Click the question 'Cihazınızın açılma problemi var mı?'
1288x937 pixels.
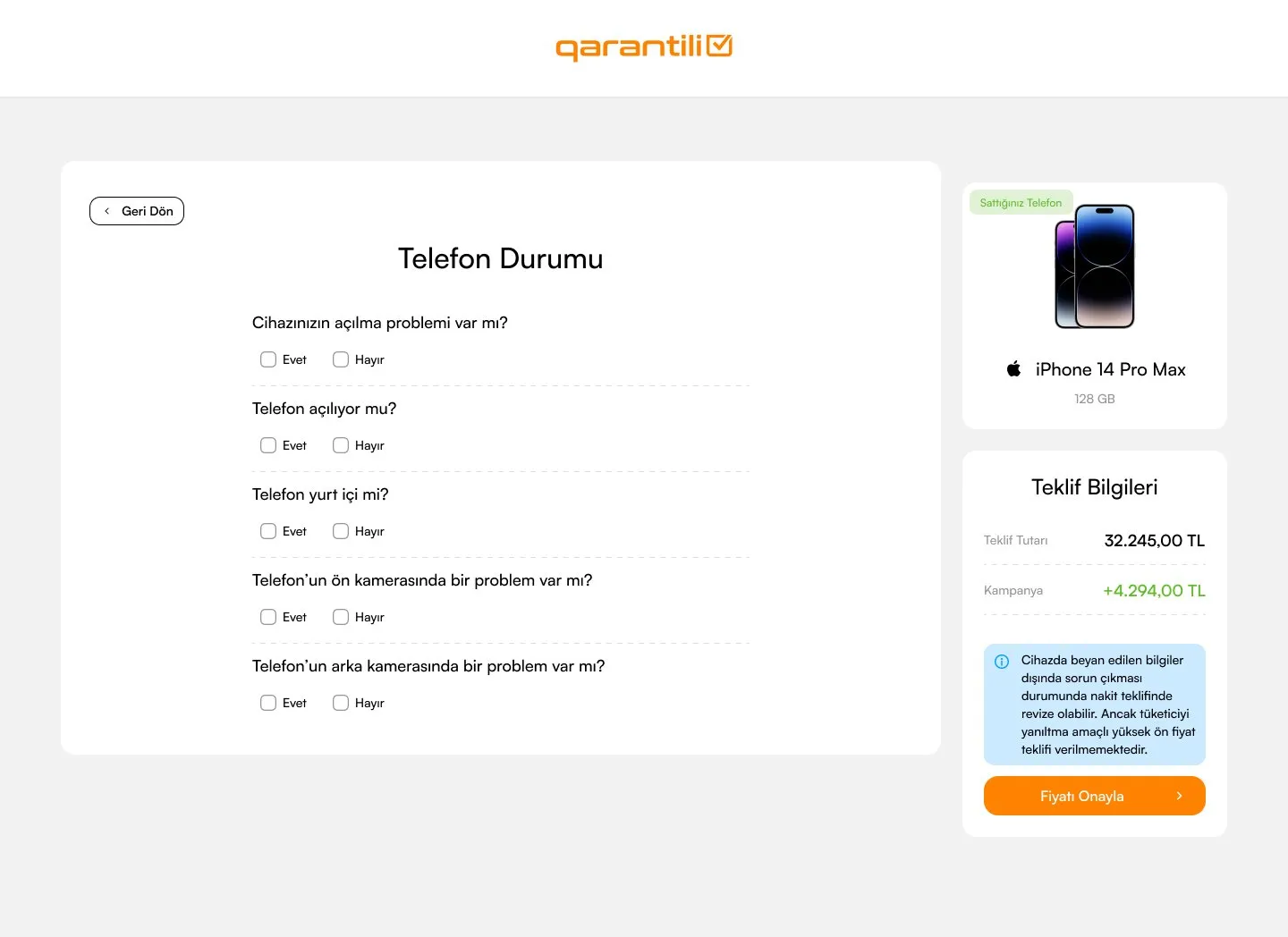point(380,323)
